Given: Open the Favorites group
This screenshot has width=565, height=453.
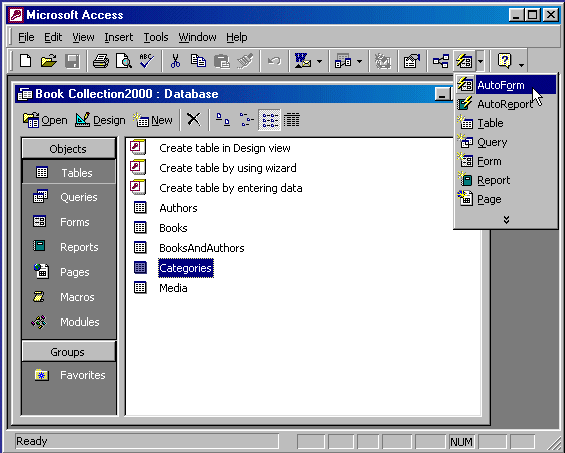Looking at the screenshot, I should coord(69,375).
